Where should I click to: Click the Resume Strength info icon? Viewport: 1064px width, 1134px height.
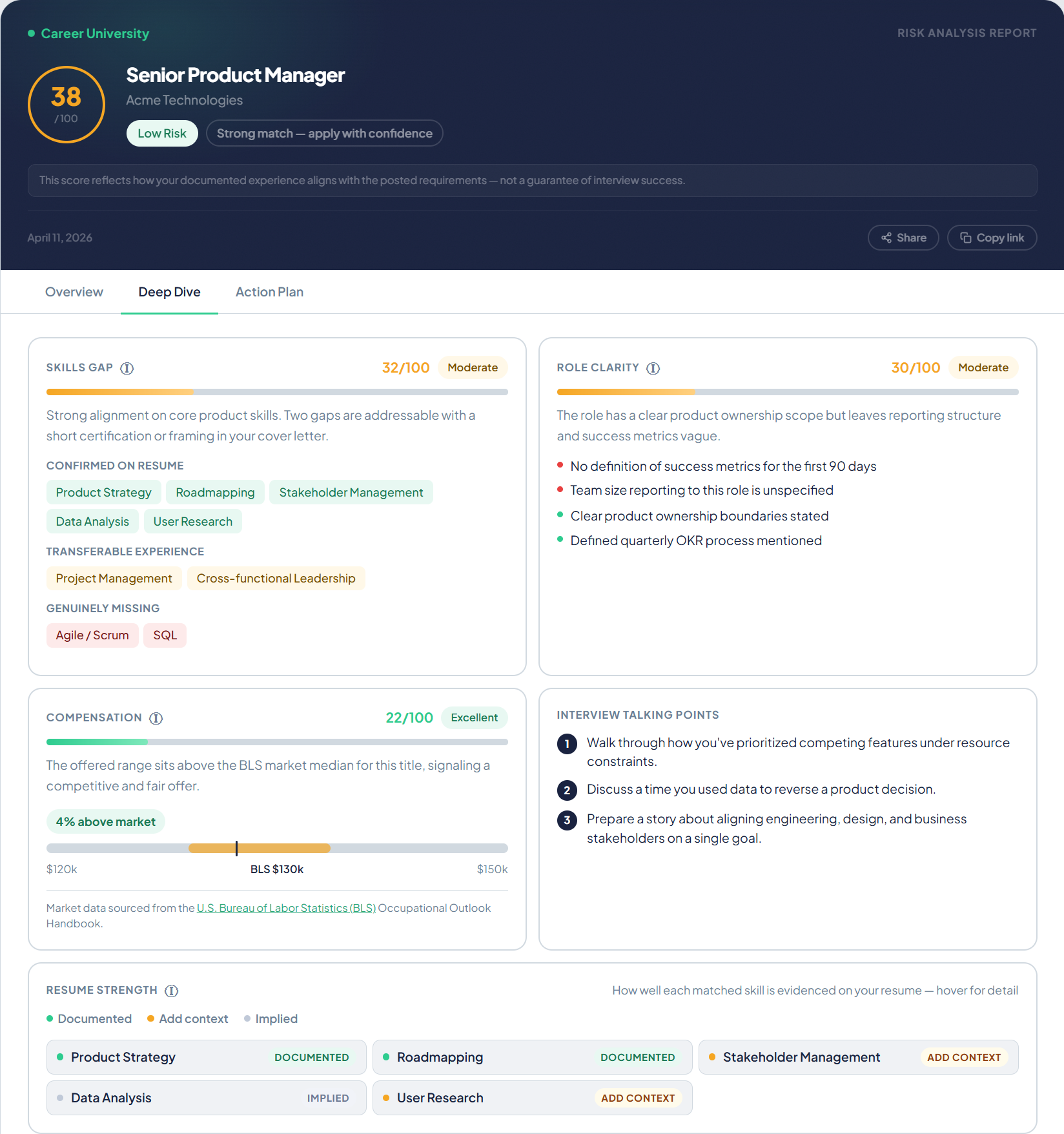click(172, 991)
